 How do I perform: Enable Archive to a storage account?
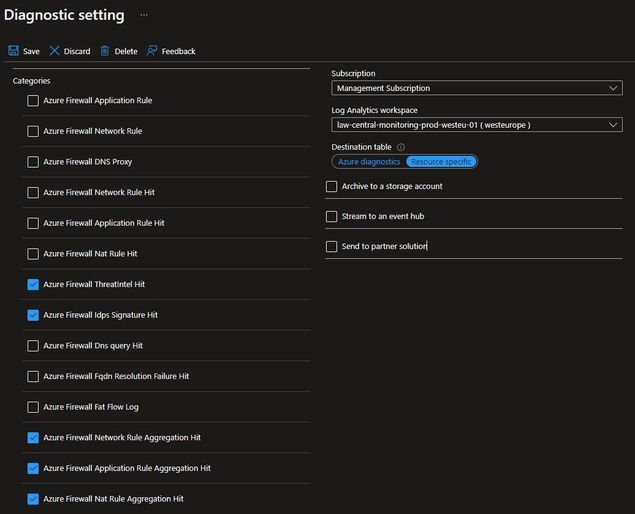click(x=331, y=186)
